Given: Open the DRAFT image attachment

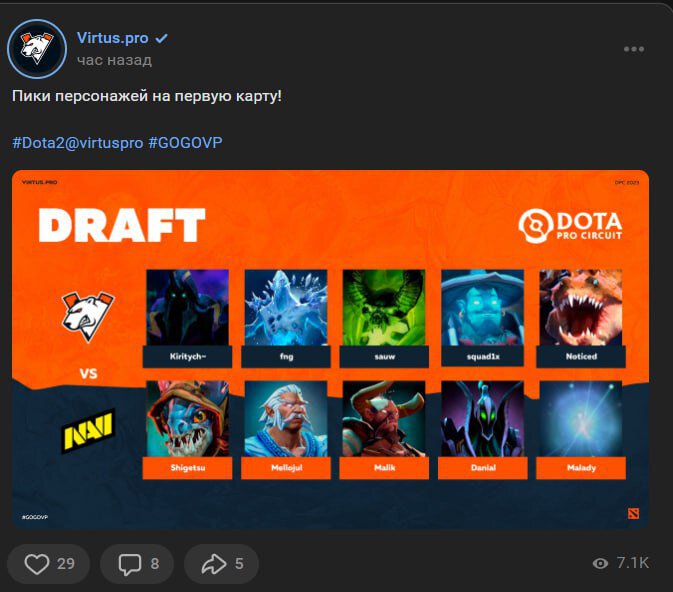Looking at the screenshot, I should click(x=330, y=349).
